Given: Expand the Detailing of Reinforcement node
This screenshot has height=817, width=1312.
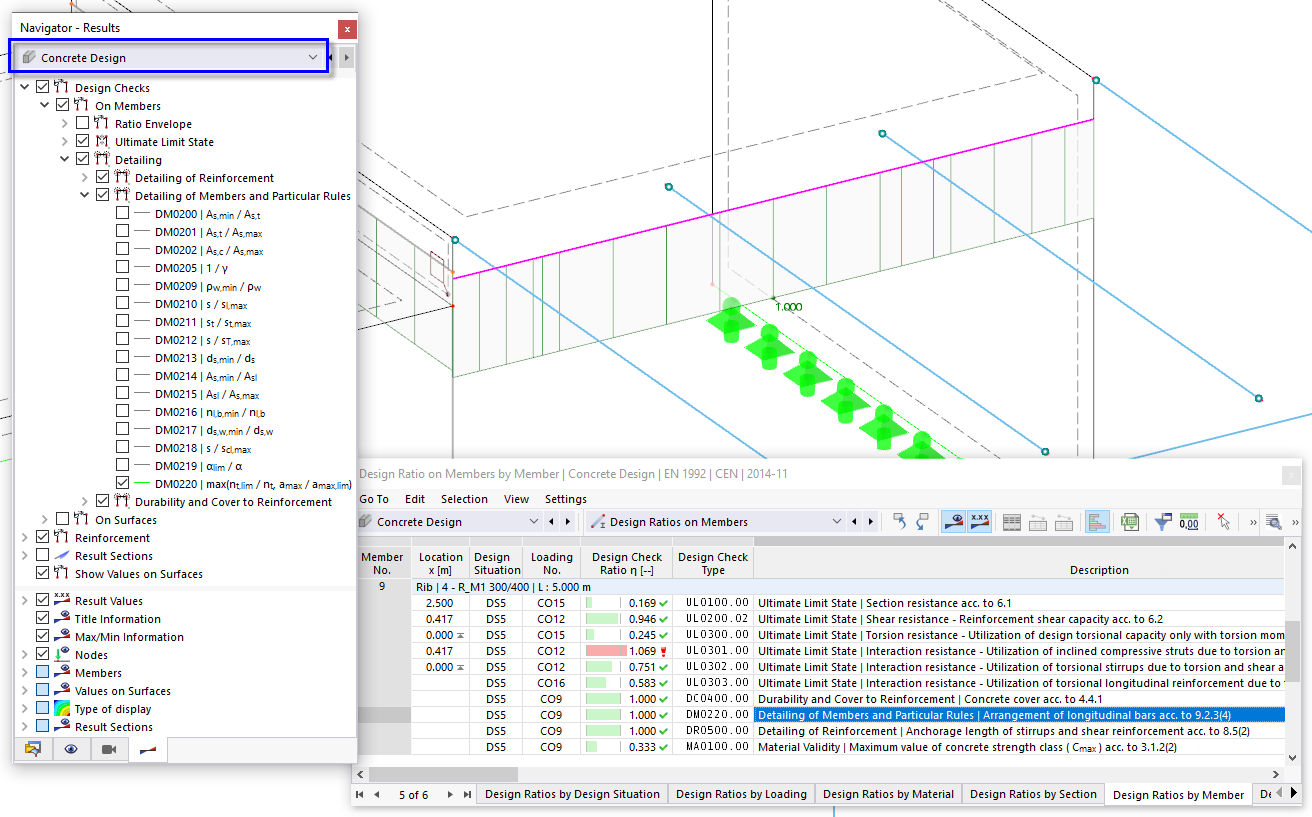Looking at the screenshot, I should tap(85, 178).
